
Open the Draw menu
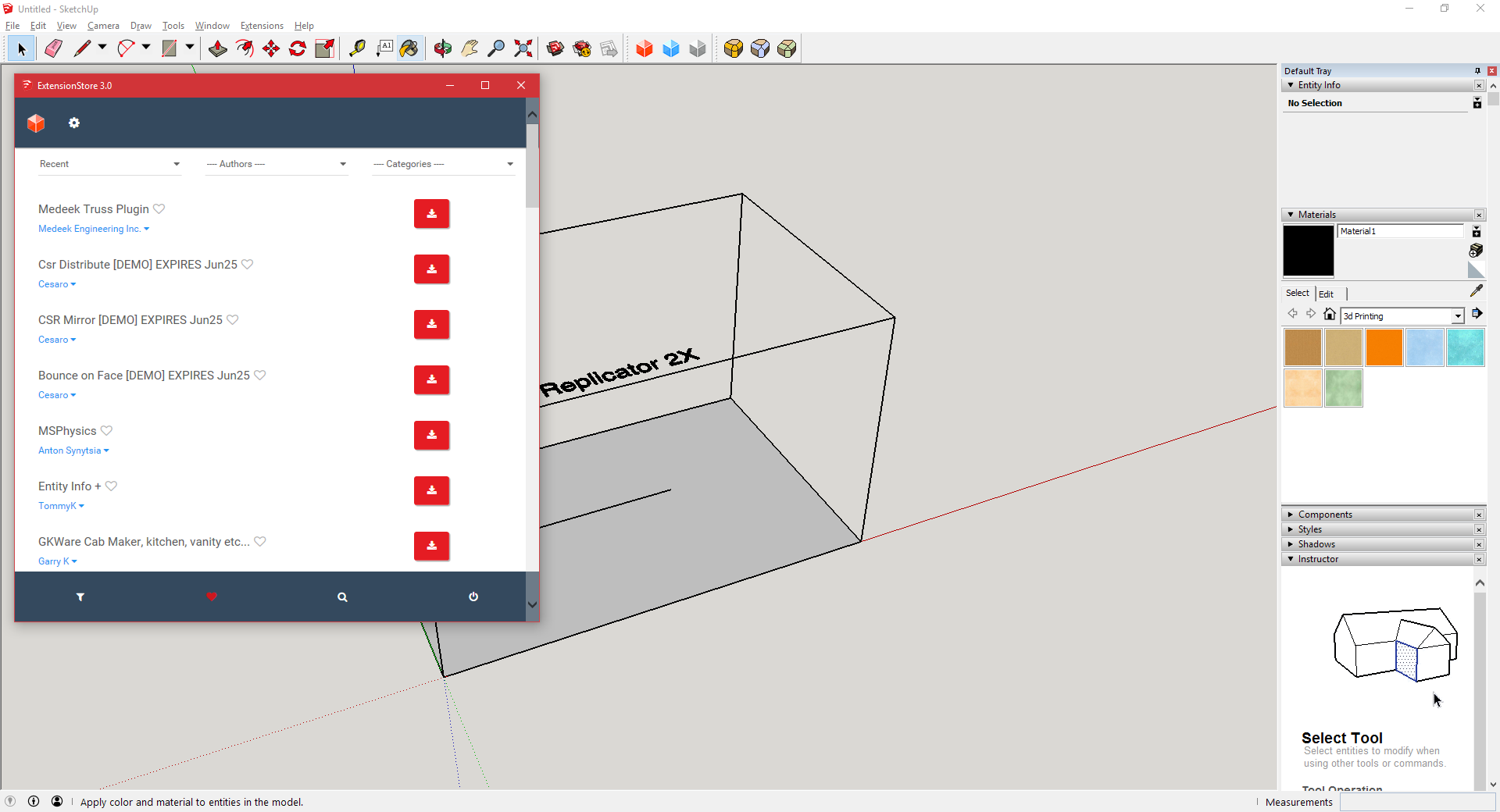point(141,26)
